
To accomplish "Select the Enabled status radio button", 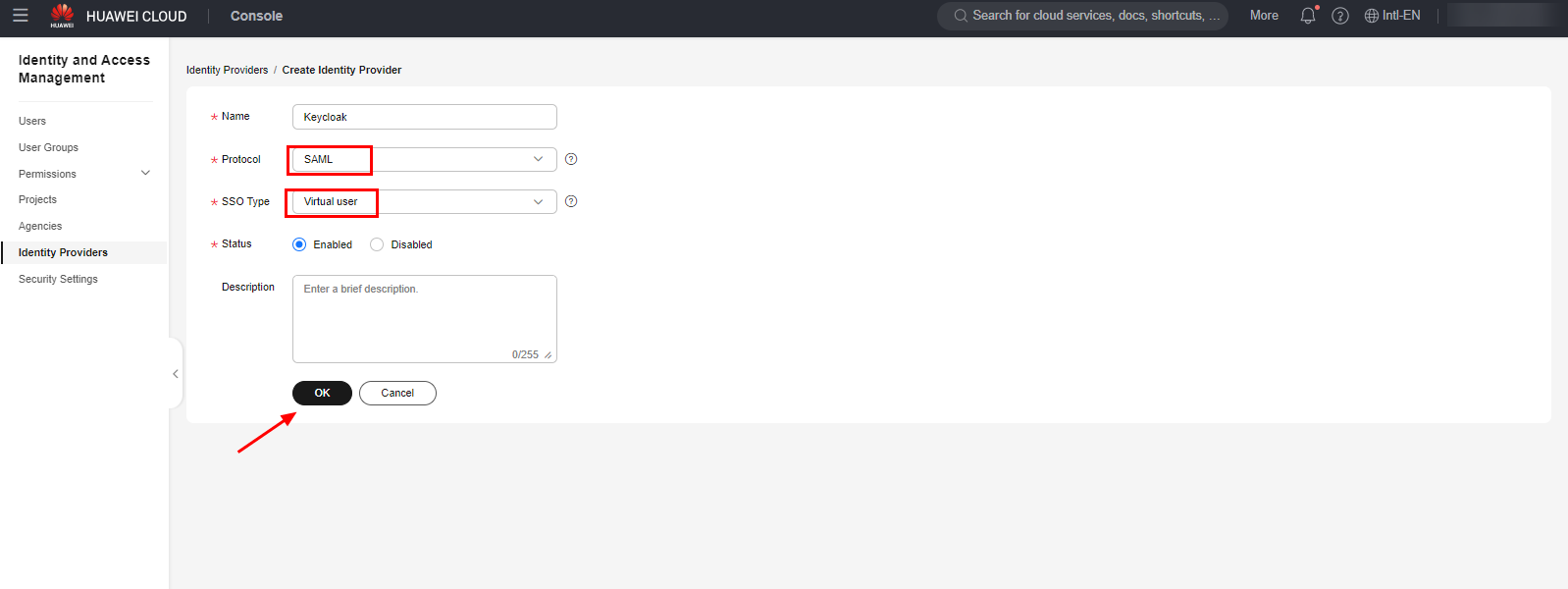I will coord(299,244).
